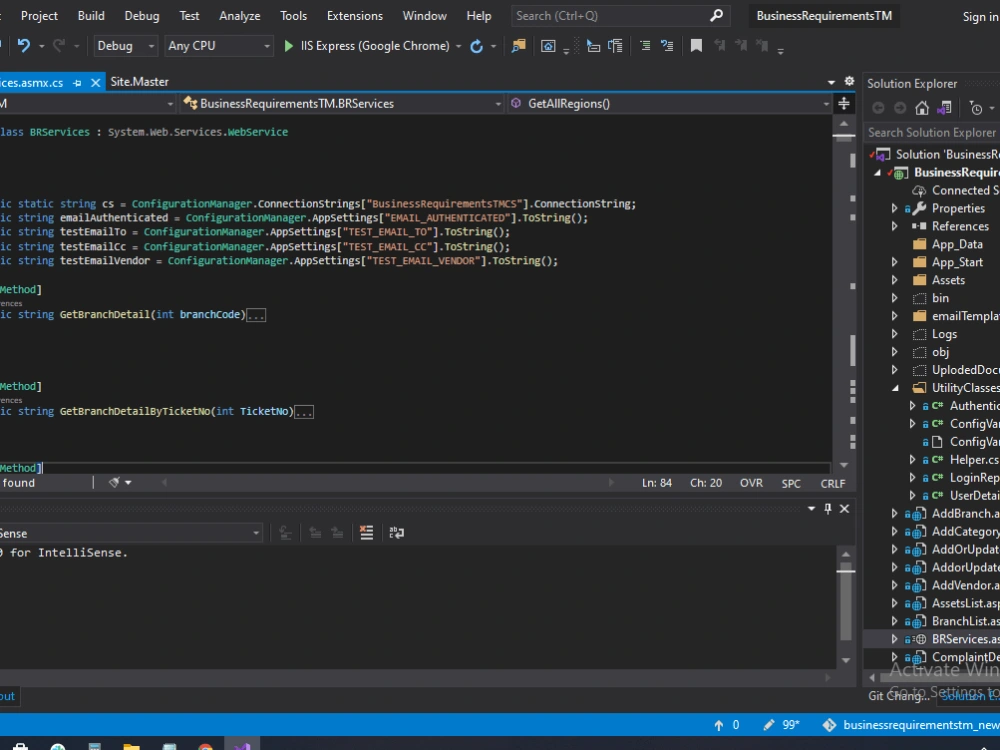Click the Properties wrench icon
Screen dimensions: 1000x750
pyautogui.click(x=919, y=208)
